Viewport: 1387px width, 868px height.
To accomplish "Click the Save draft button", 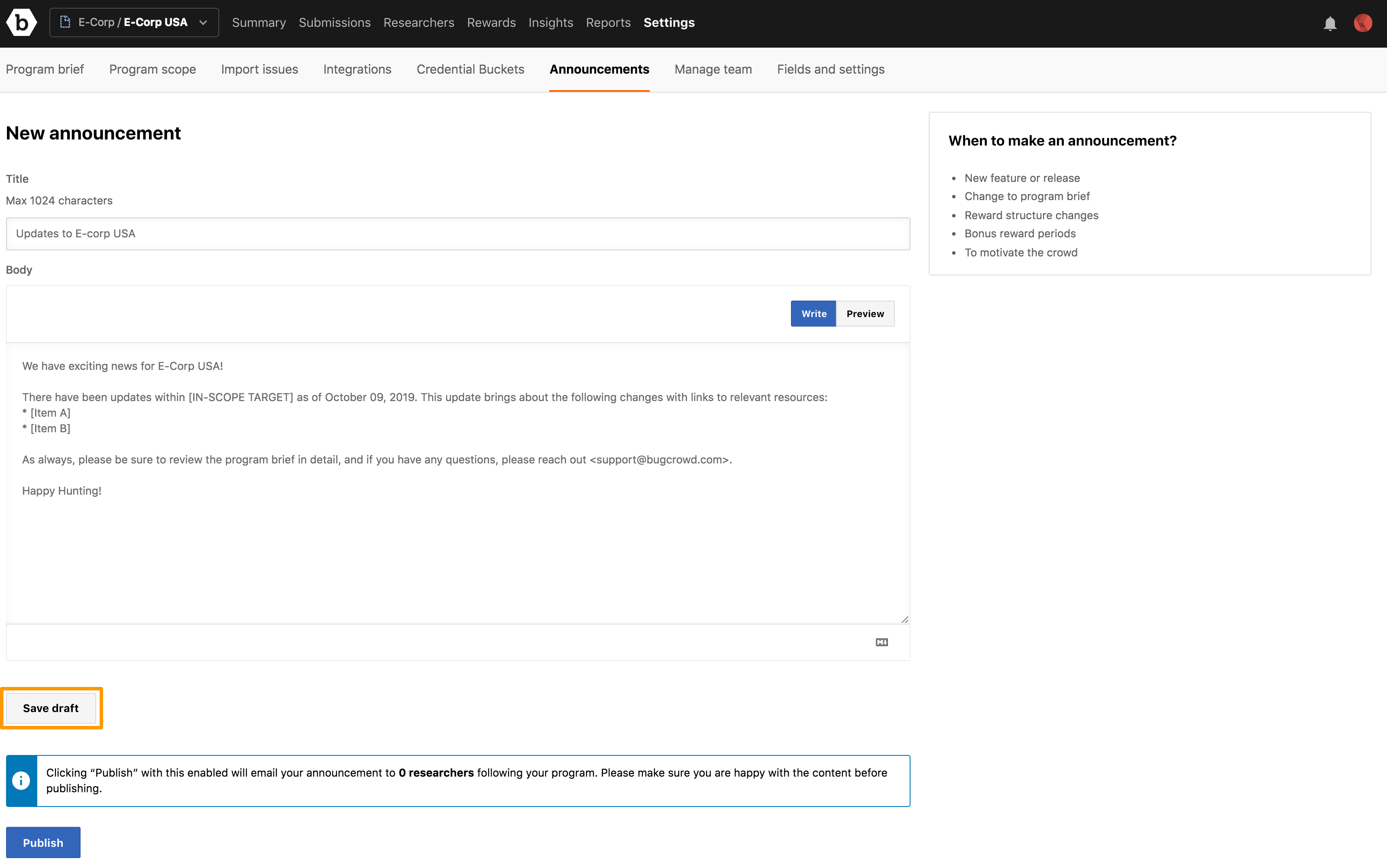I will coord(51,707).
